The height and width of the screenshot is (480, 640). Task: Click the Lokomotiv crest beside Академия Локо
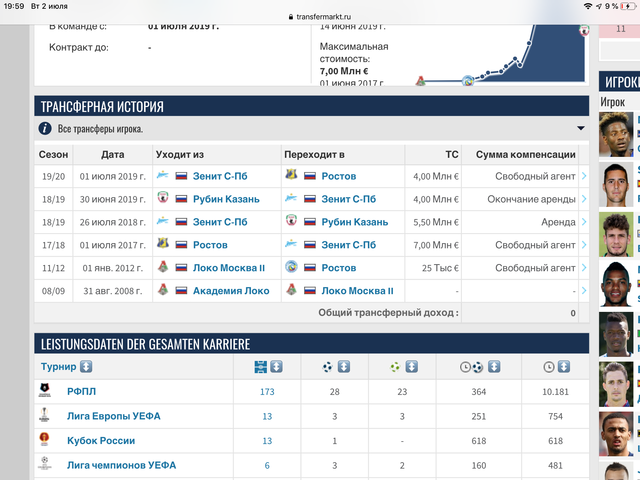pos(163,289)
